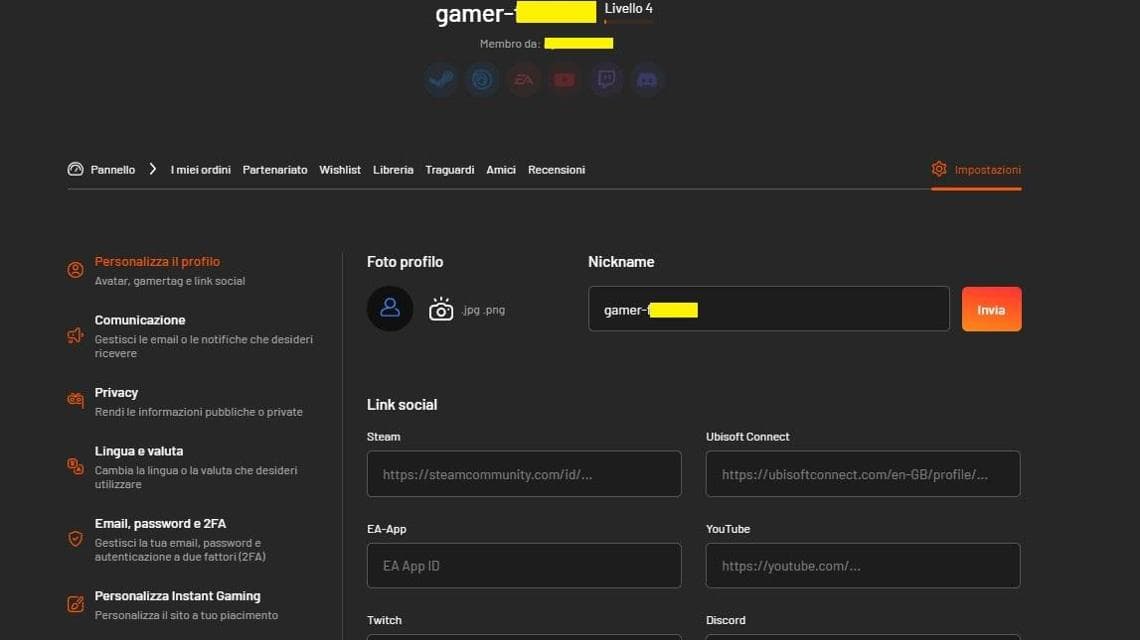Click the Personalizza Instant Gaming edit icon

(75, 604)
